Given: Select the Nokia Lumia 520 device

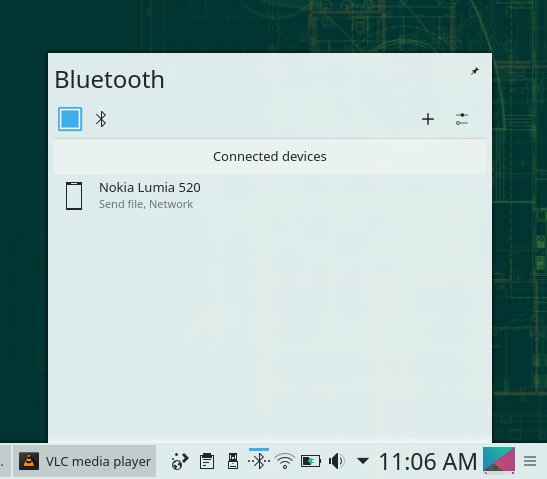Looking at the screenshot, I should tap(270, 196).
